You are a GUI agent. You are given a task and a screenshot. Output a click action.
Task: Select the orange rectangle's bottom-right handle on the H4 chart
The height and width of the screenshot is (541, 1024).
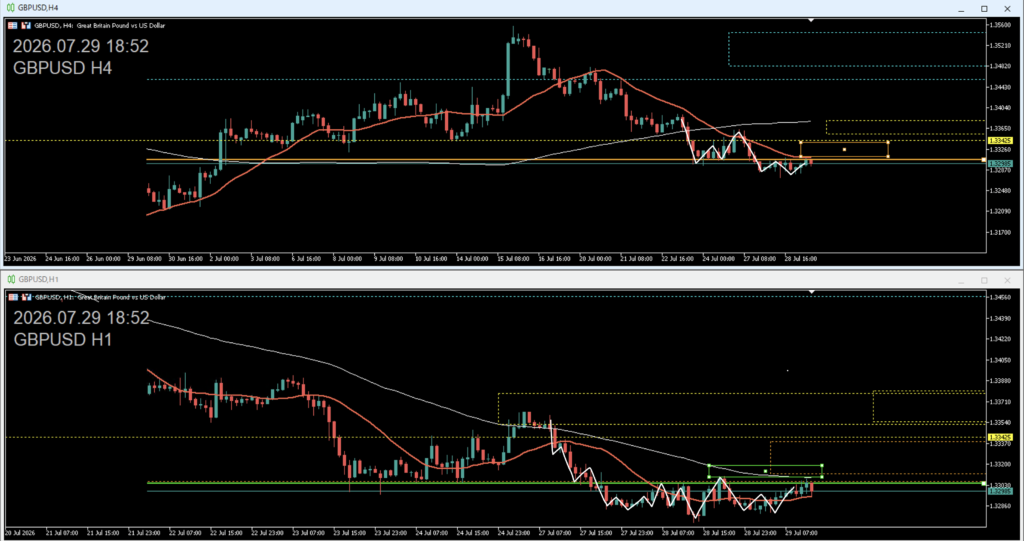(x=888, y=157)
